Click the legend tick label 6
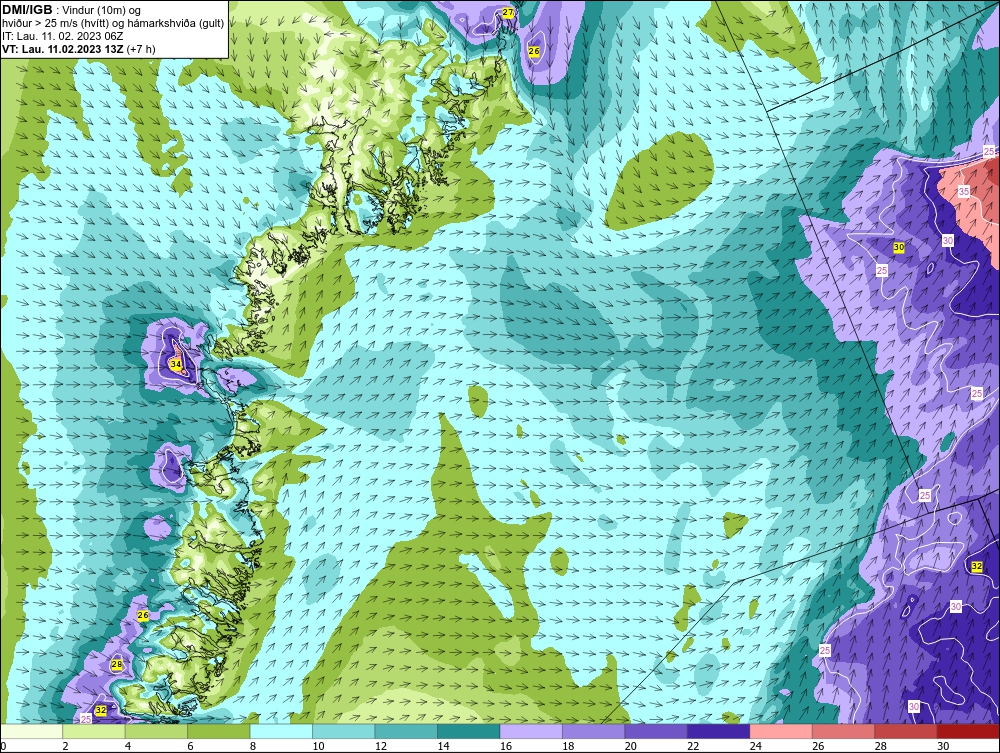The width and height of the screenshot is (1000, 753). 190,746
